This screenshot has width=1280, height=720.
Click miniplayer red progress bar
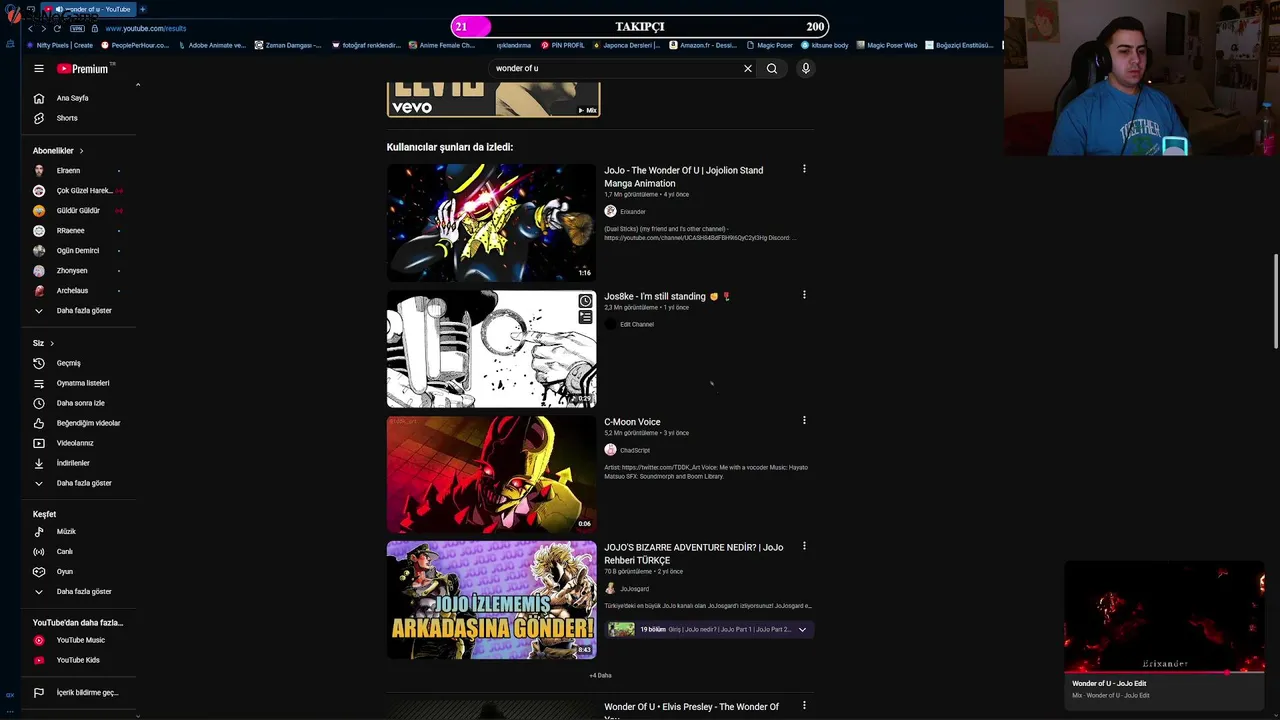[1164, 673]
